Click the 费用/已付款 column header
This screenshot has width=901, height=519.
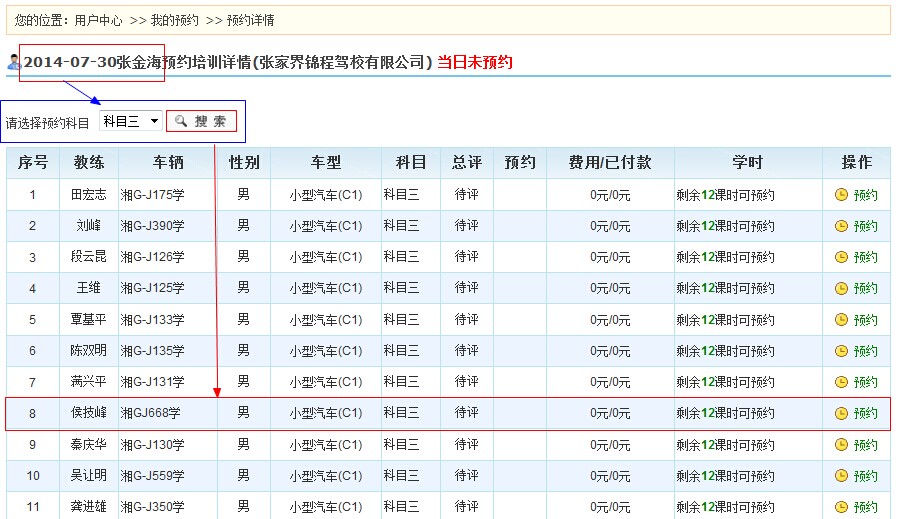609,162
